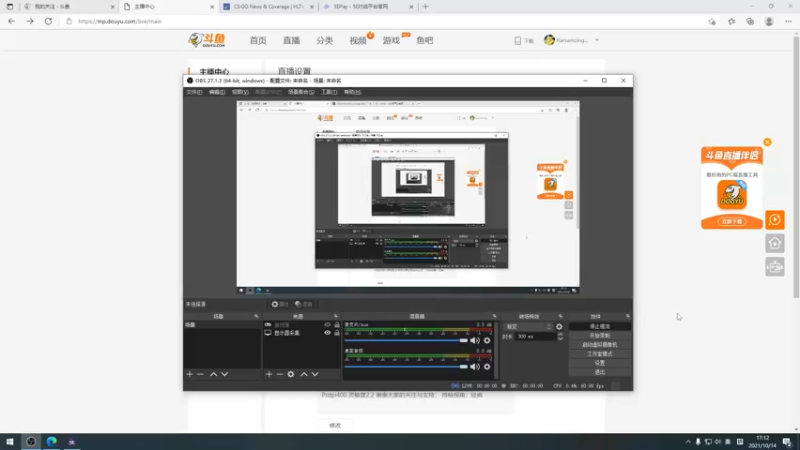Adjust transition duration stepper arrows
Viewport: 800px width, 450px height.
point(560,336)
